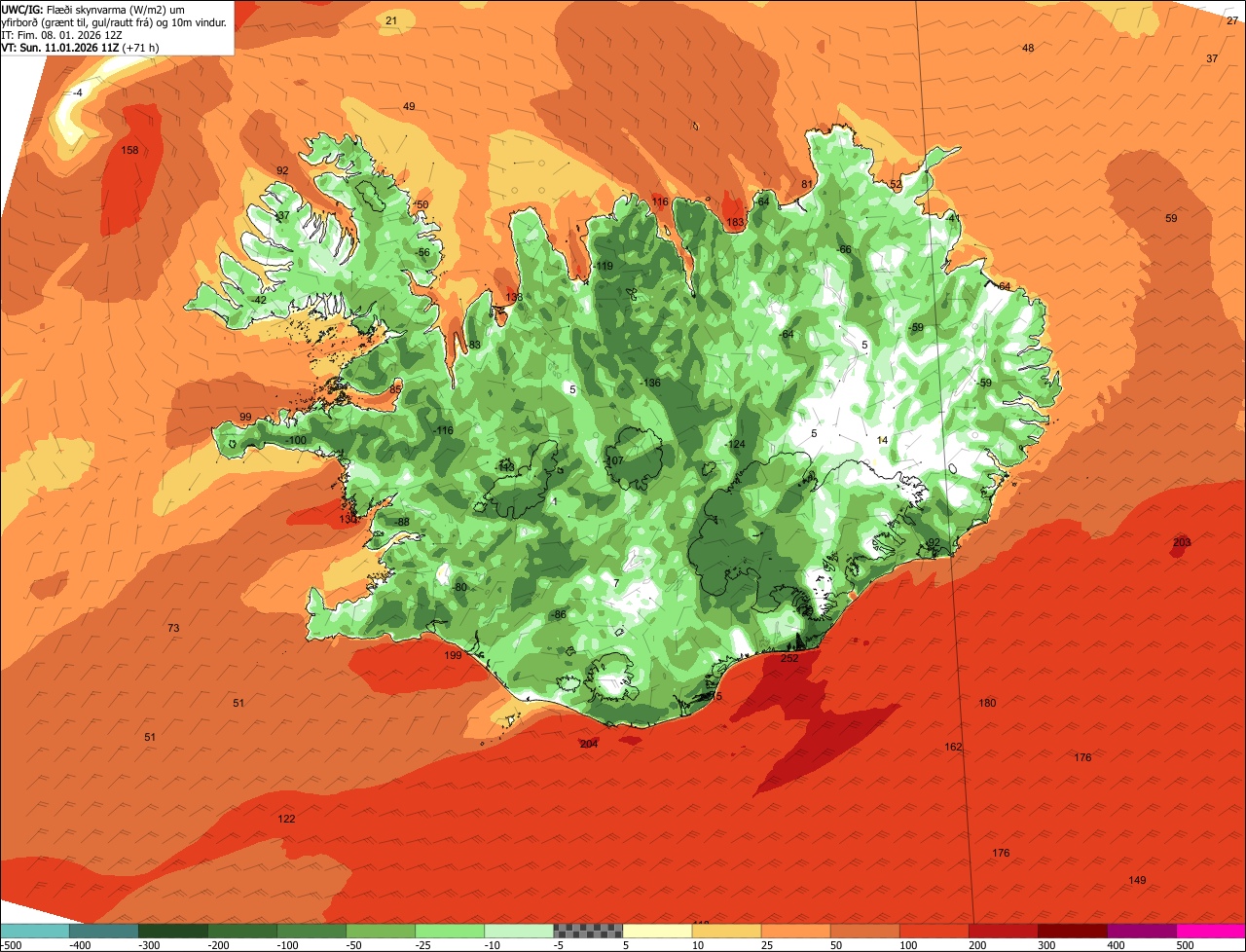1246x952 pixels.
Task: Click the 52 value off the northeast tip
Action: 896,185
